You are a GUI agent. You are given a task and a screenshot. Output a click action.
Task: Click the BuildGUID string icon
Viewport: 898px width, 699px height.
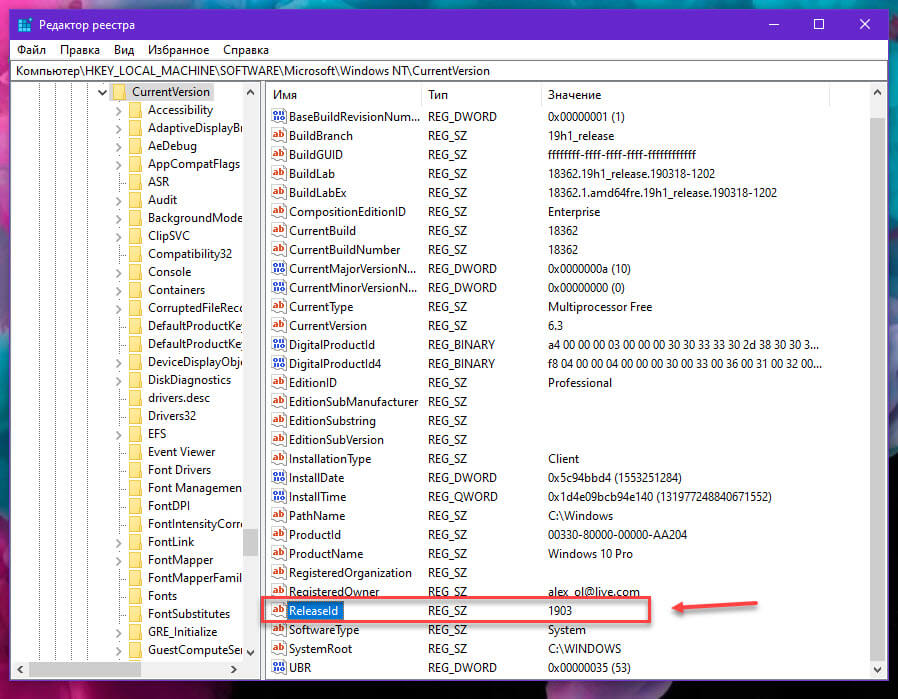pos(278,154)
